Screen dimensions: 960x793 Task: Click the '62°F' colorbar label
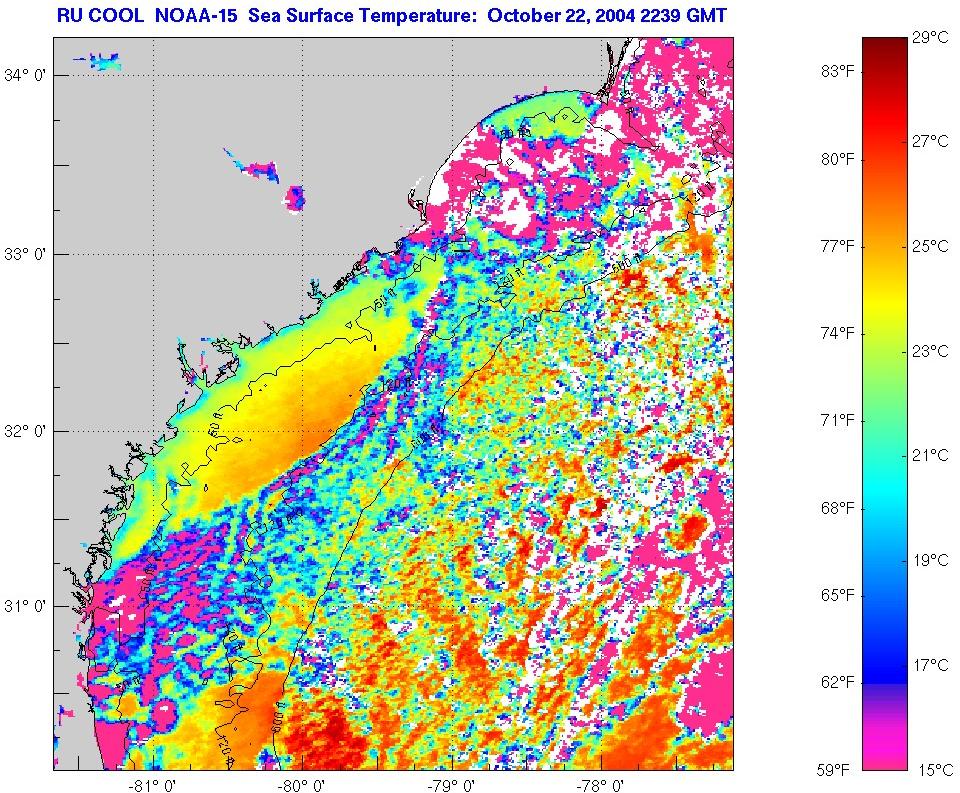[x=838, y=682]
